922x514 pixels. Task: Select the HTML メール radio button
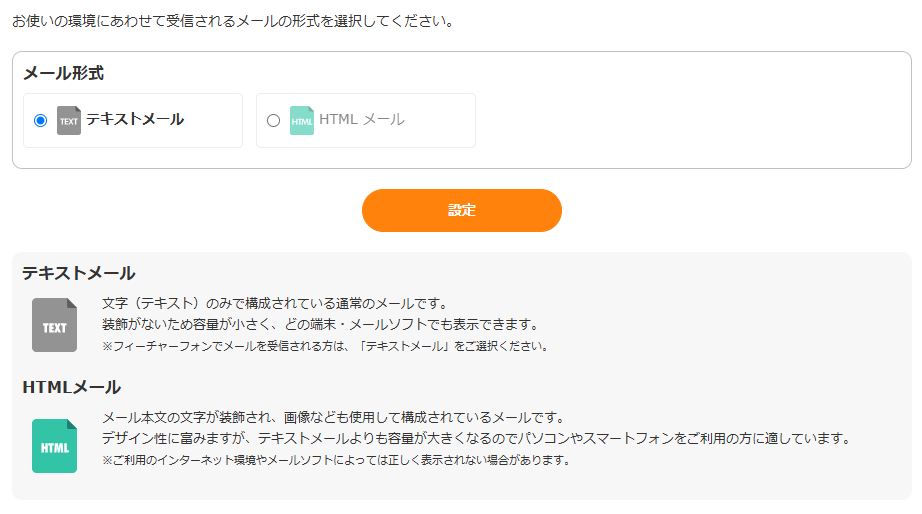[273, 120]
